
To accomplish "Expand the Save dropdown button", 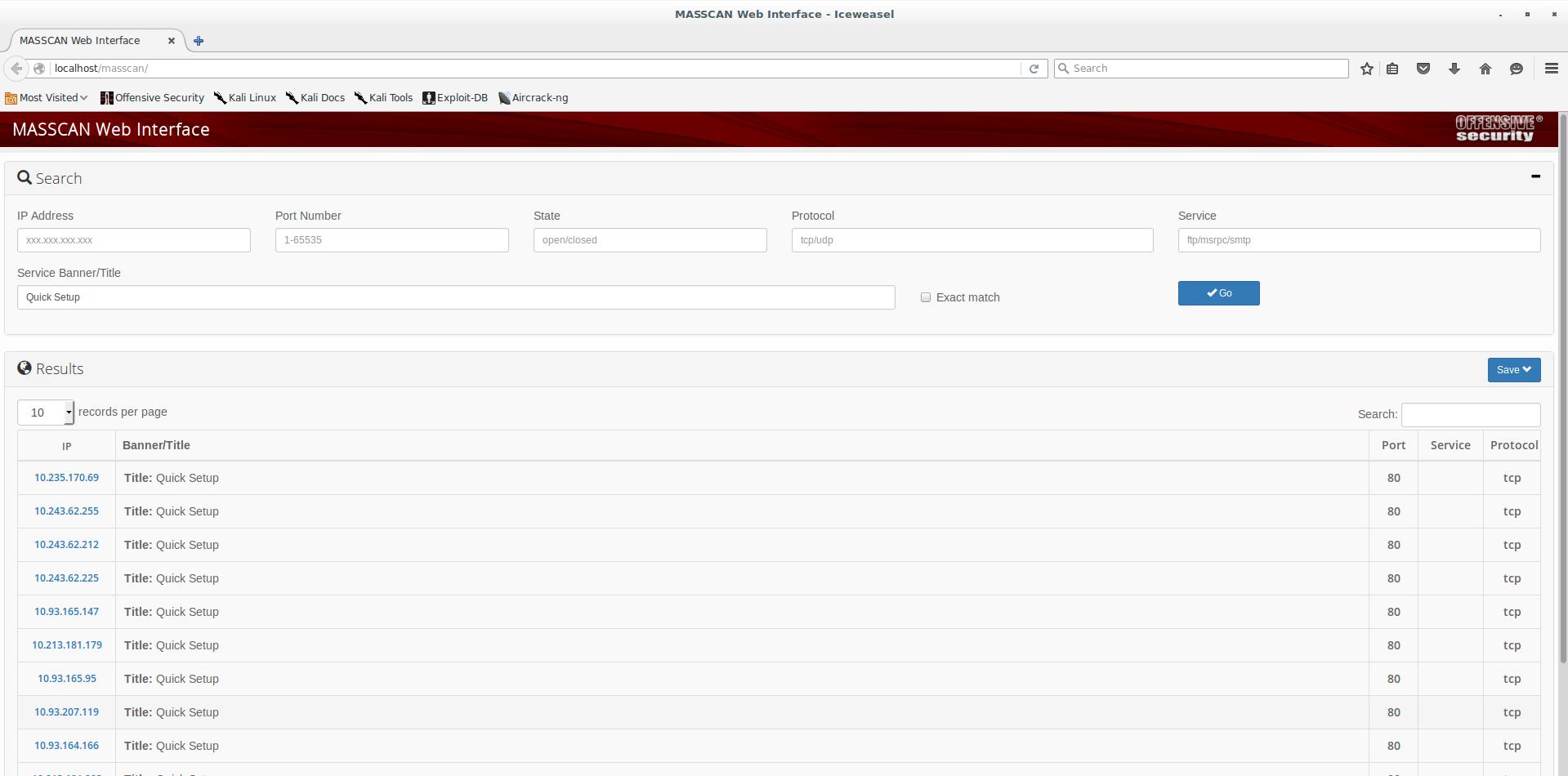I will 1513,370.
